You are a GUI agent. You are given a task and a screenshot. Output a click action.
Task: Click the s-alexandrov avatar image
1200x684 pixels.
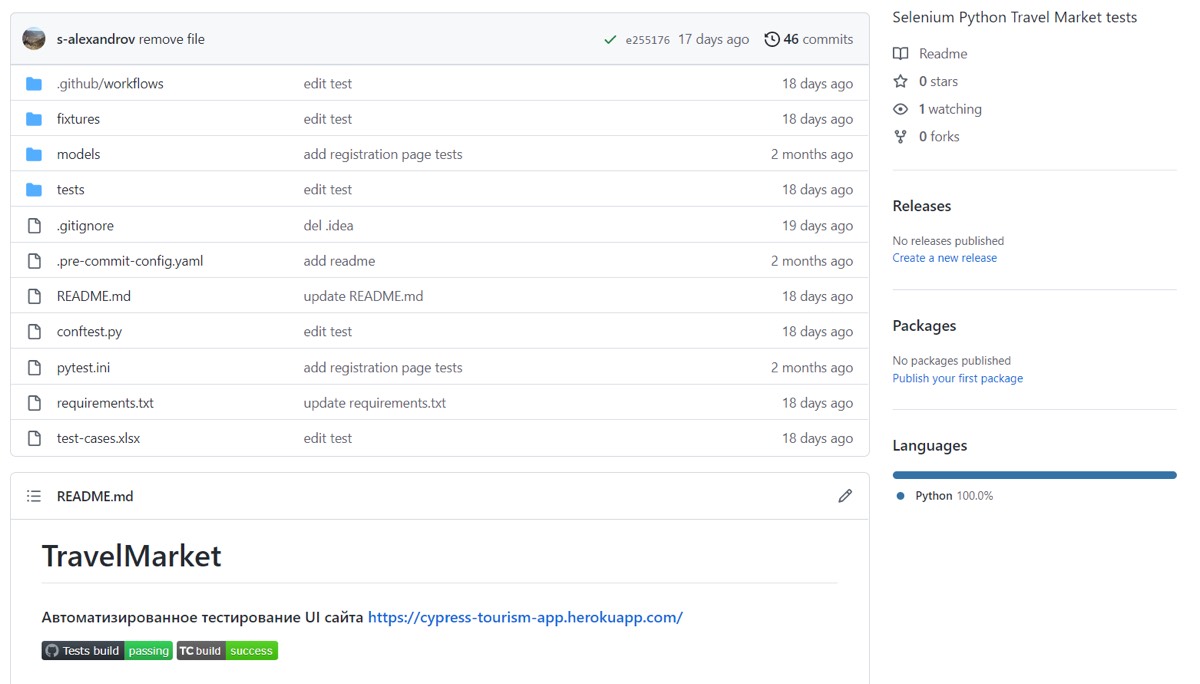(34, 39)
